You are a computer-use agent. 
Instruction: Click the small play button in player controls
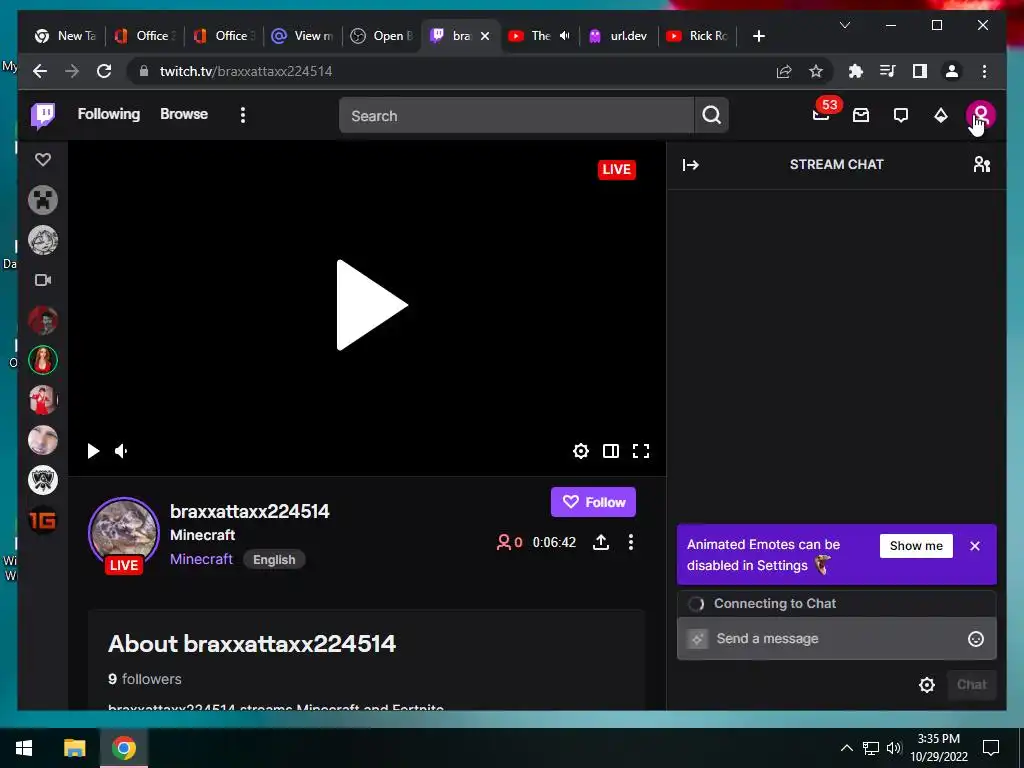tap(93, 451)
